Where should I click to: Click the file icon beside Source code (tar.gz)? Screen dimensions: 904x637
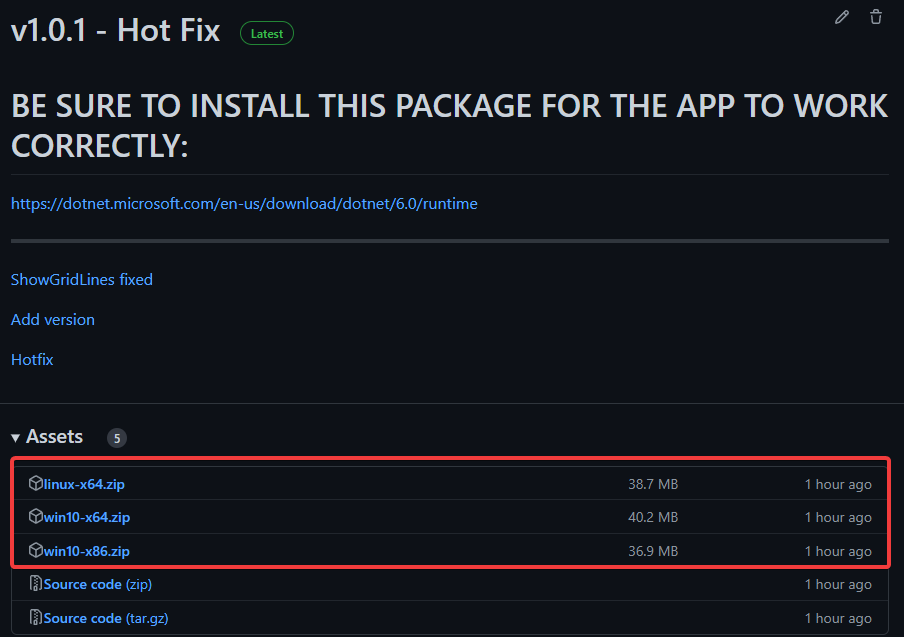(x=36, y=618)
